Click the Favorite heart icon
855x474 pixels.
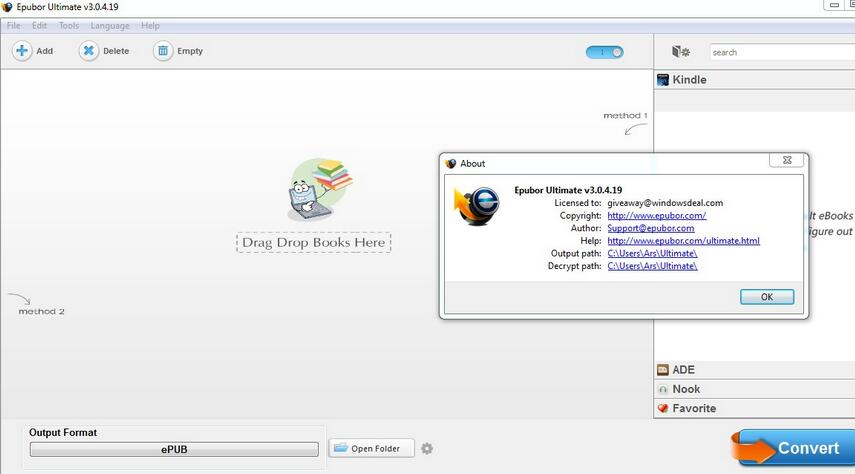click(x=663, y=408)
